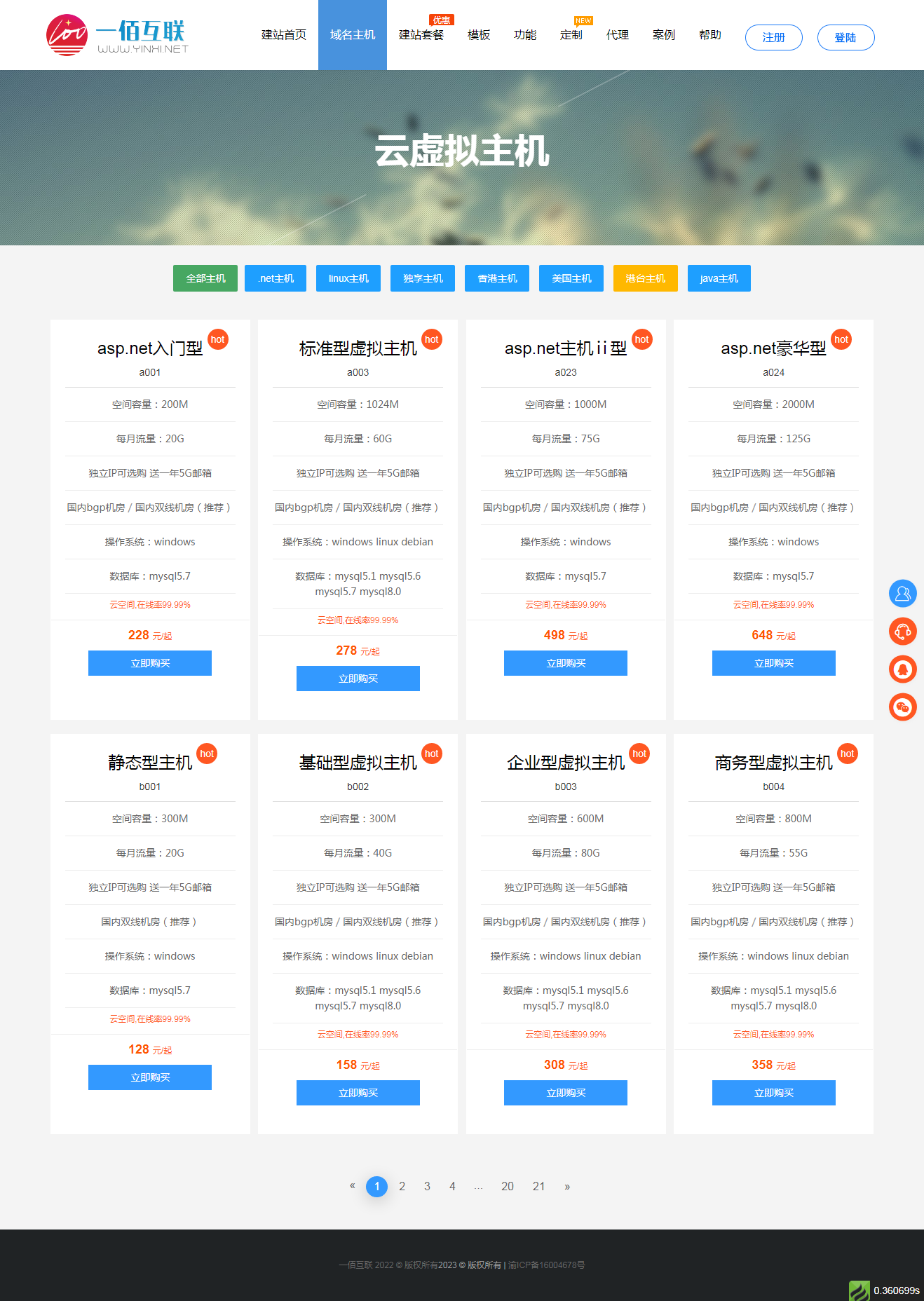924x1301 pixels.
Task: Buy the a001 asp.net入门型 plan
Action: point(150,663)
